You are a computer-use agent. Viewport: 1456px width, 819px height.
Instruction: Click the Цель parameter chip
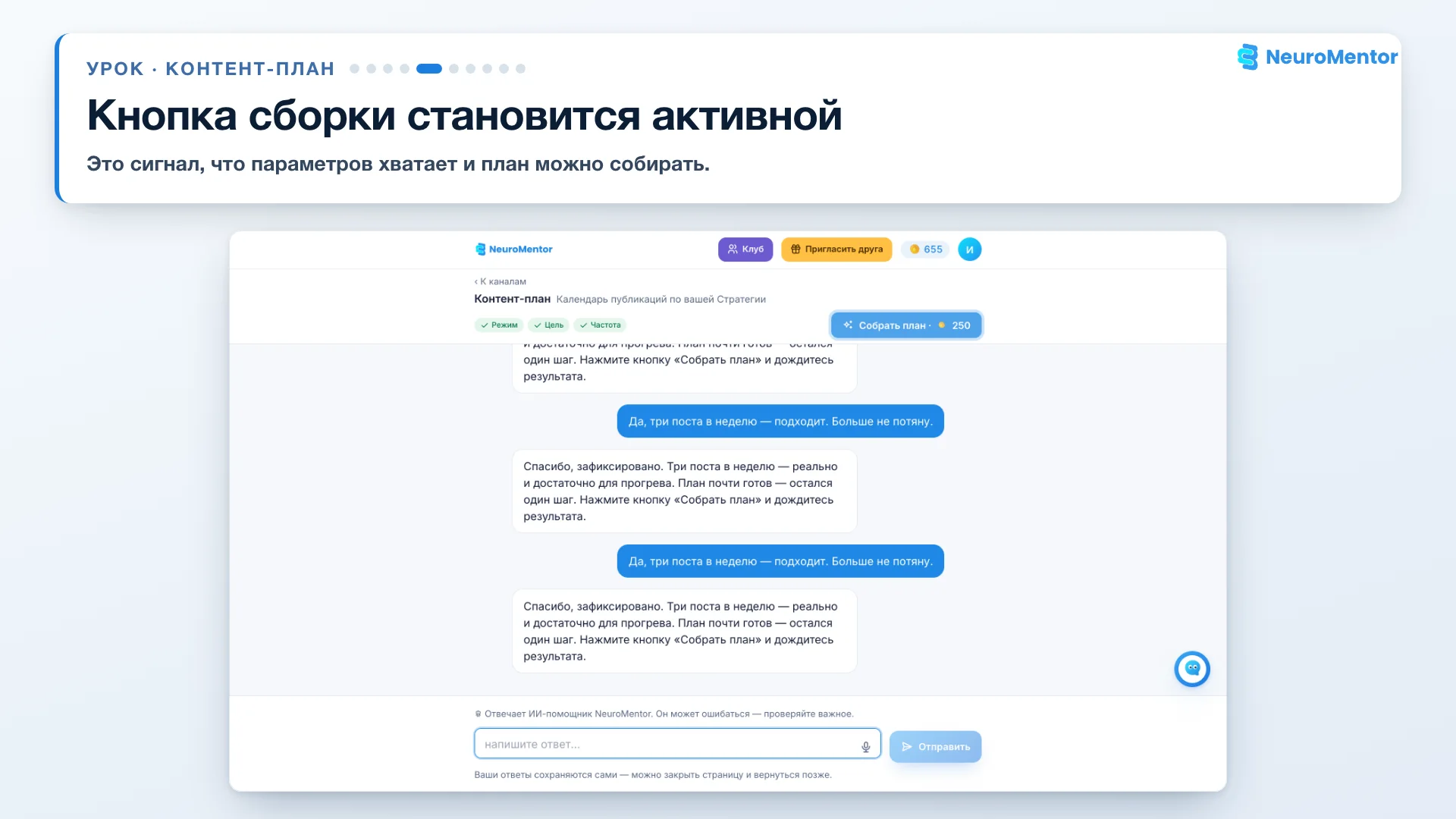tap(548, 325)
